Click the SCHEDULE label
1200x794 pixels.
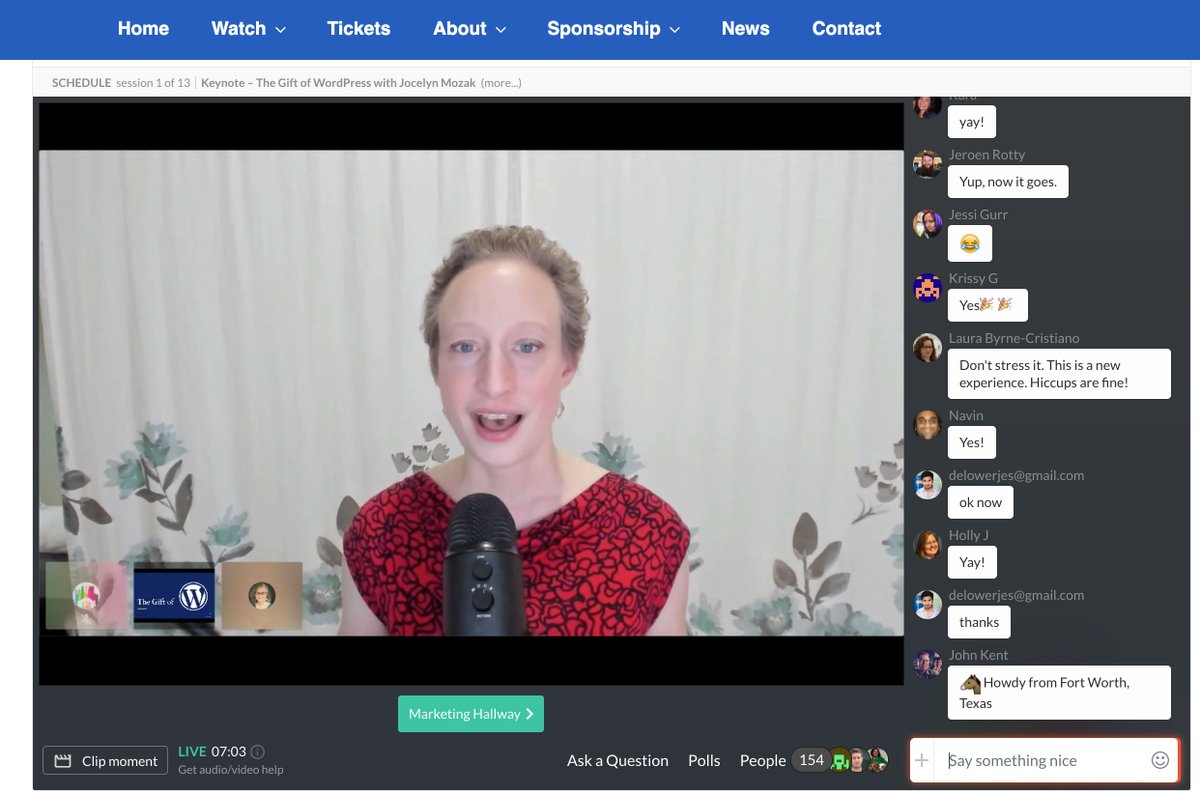coord(81,83)
